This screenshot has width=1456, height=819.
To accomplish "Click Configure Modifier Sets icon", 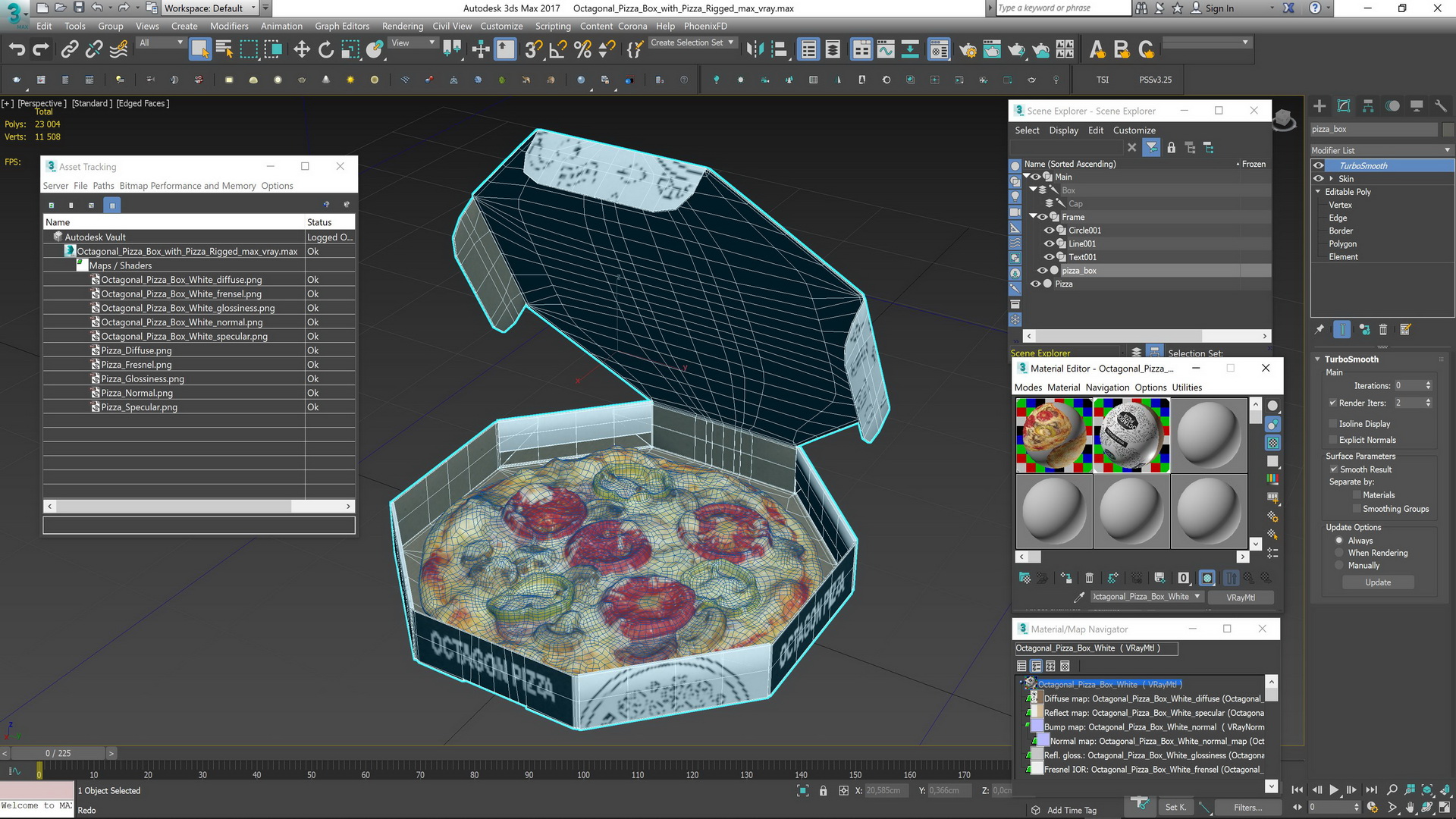I will 1405,329.
